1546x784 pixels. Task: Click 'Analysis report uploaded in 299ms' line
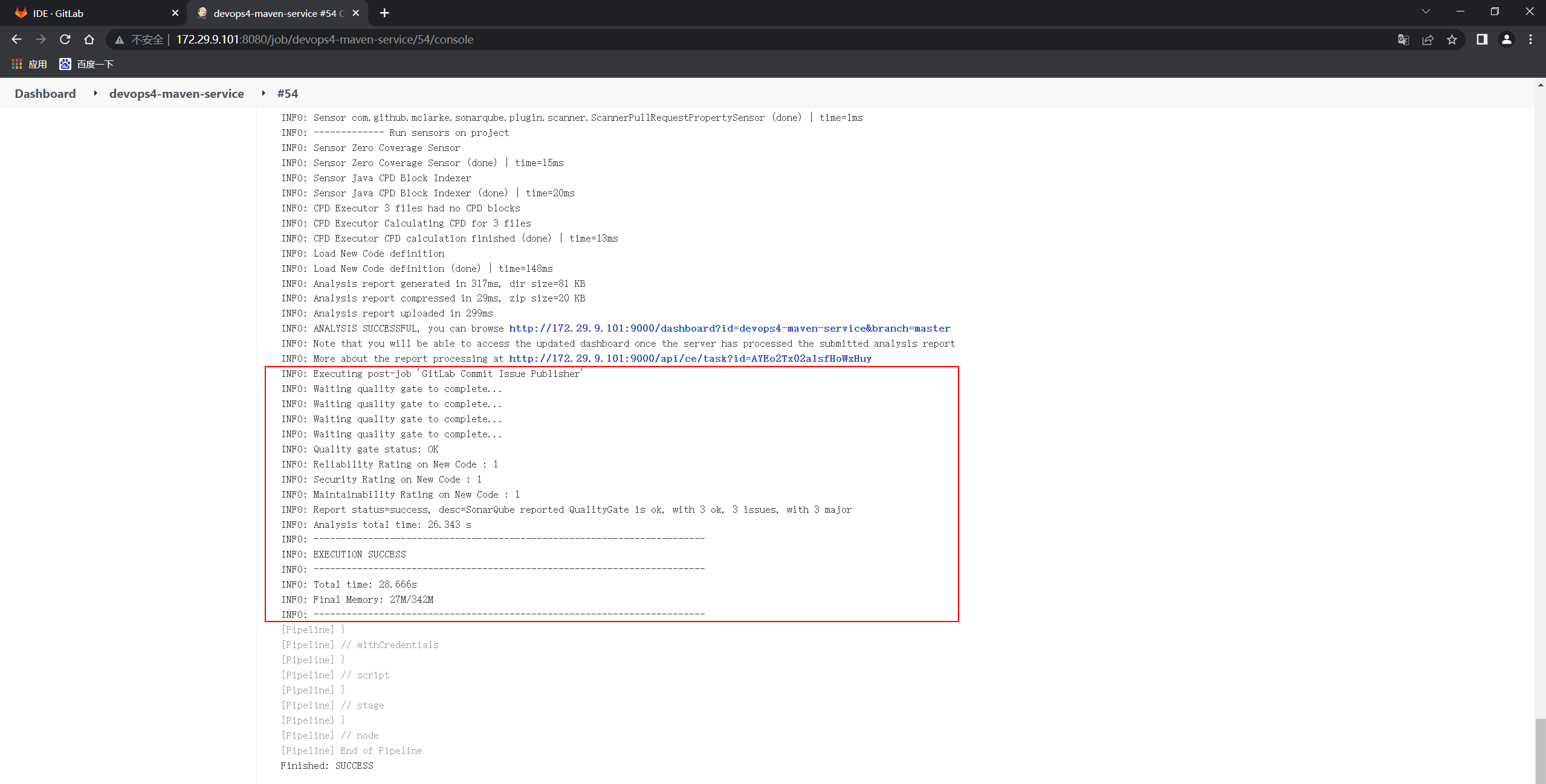pyautogui.click(x=387, y=313)
